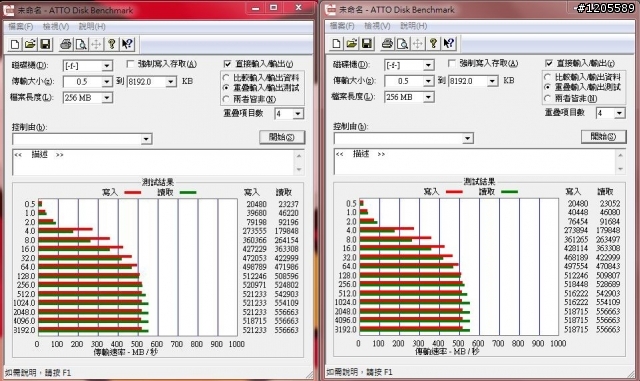Open 說明(H) menu in right window

click(x=413, y=26)
